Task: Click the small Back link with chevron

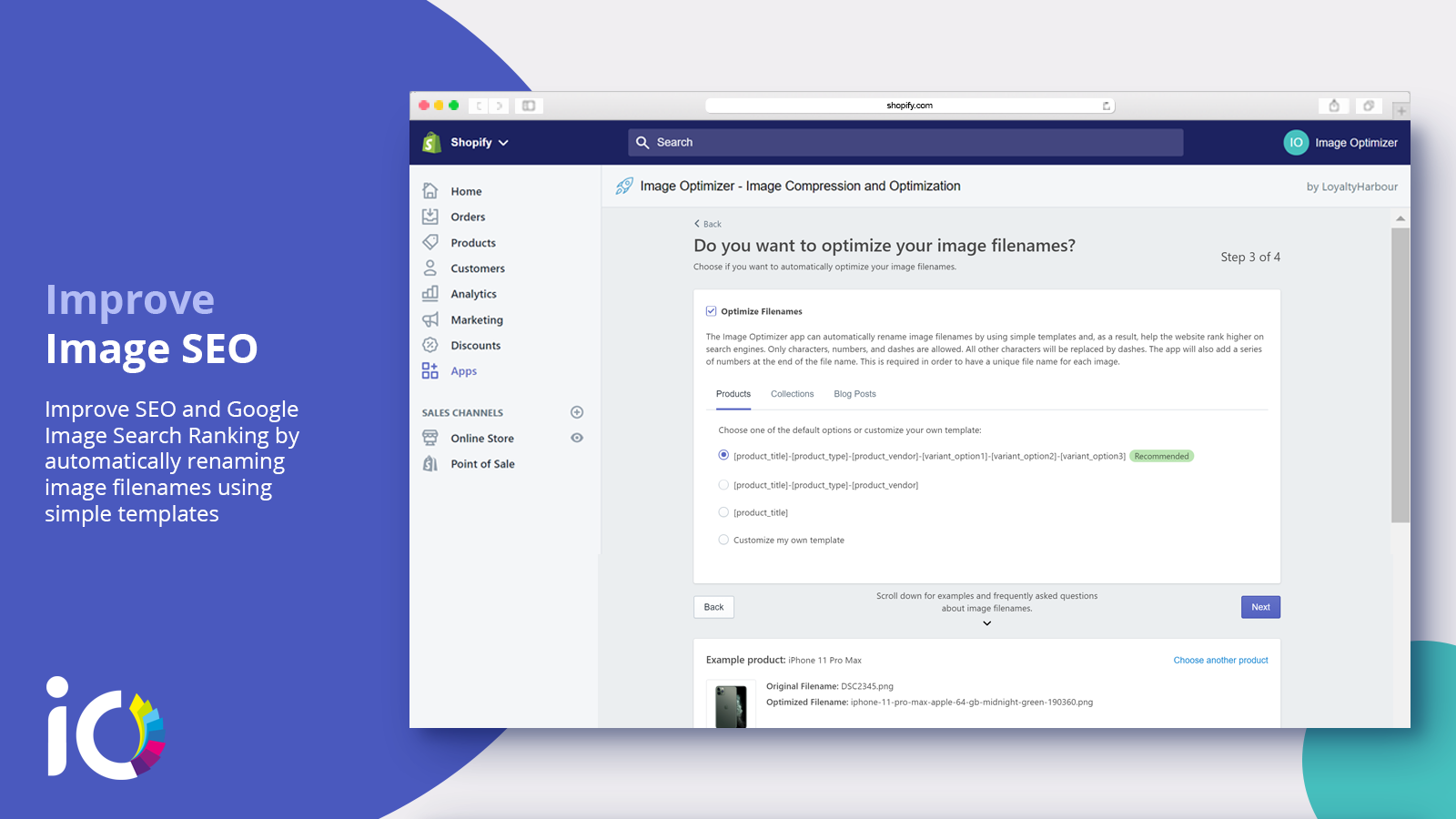Action: (708, 224)
